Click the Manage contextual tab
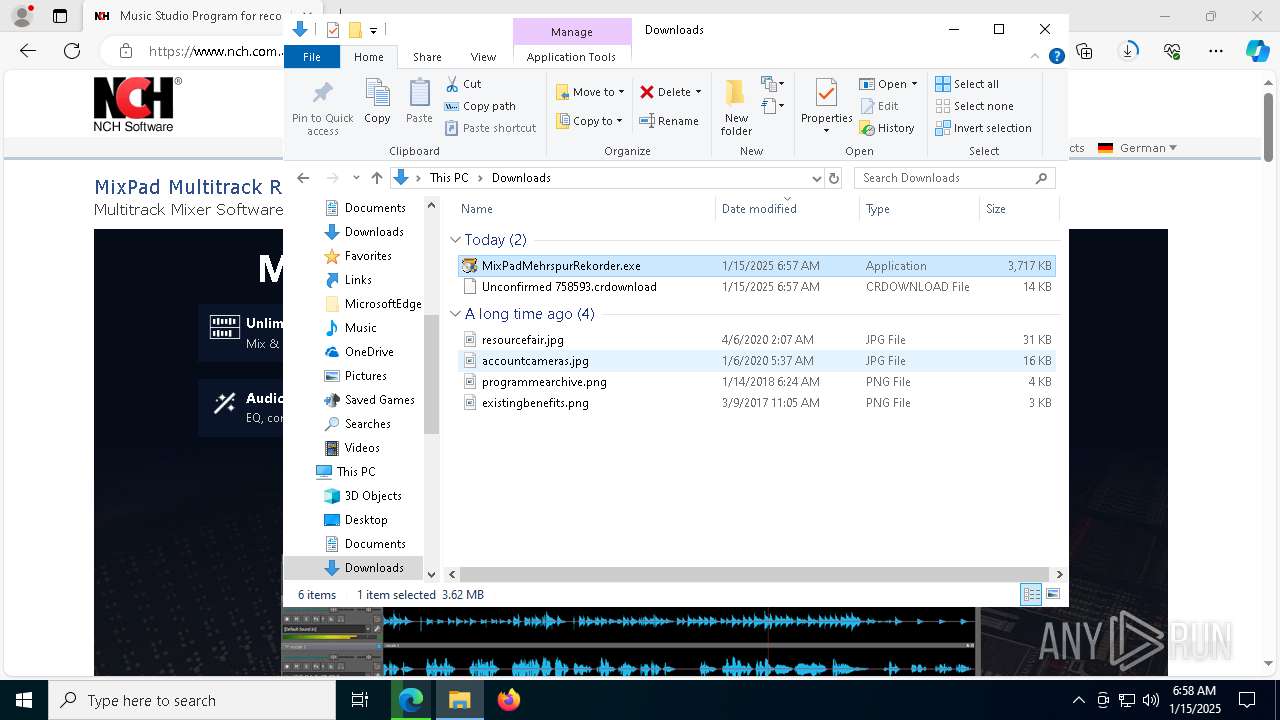The width and height of the screenshot is (1280, 720). [x=572, y=32]
